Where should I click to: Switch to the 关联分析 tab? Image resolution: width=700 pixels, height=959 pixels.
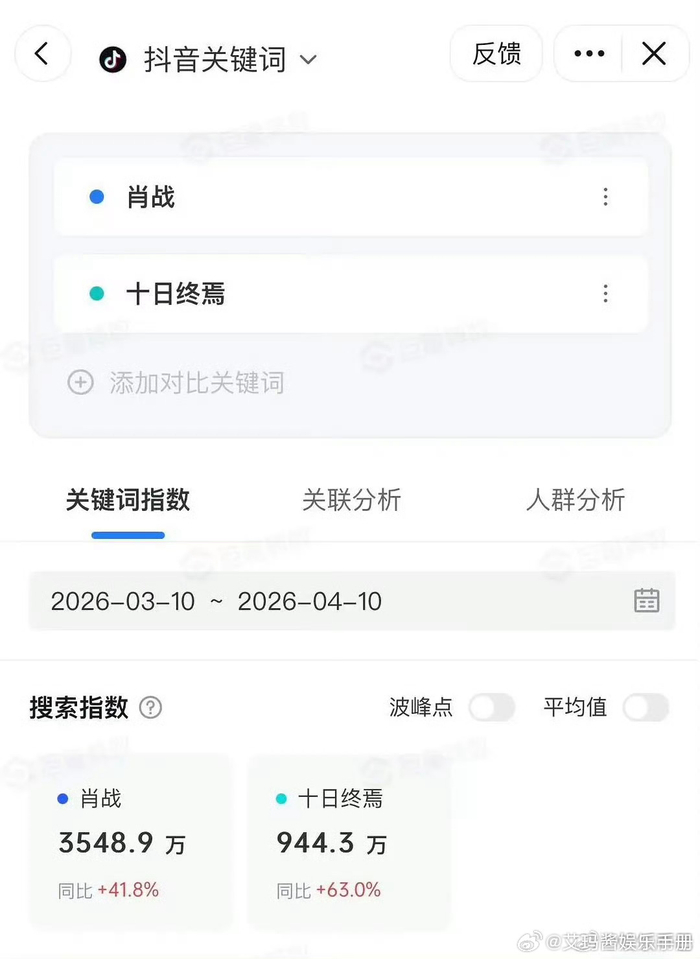coord(351,500)
